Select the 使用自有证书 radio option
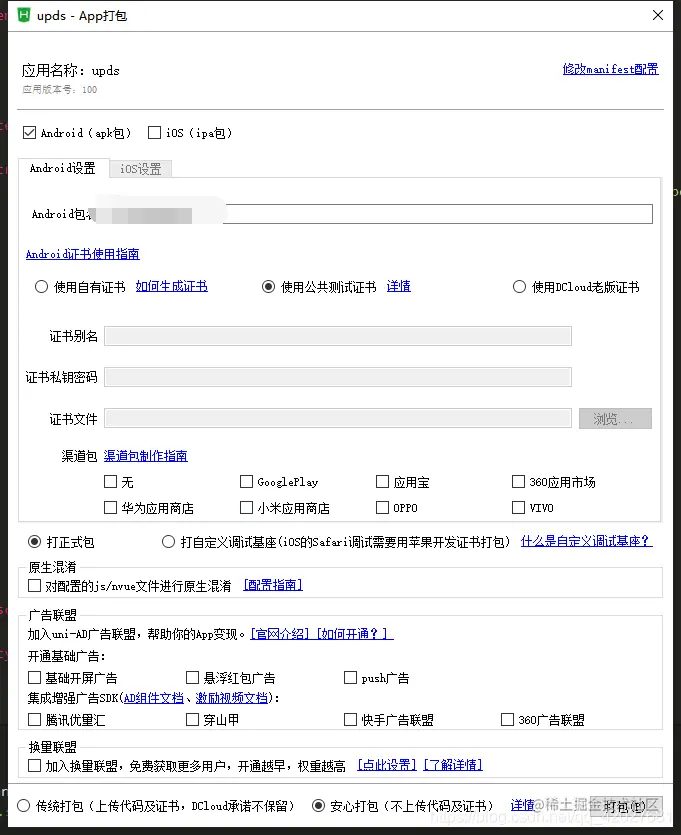This screenshot has height=835, width=681. (x=42, y=287)
